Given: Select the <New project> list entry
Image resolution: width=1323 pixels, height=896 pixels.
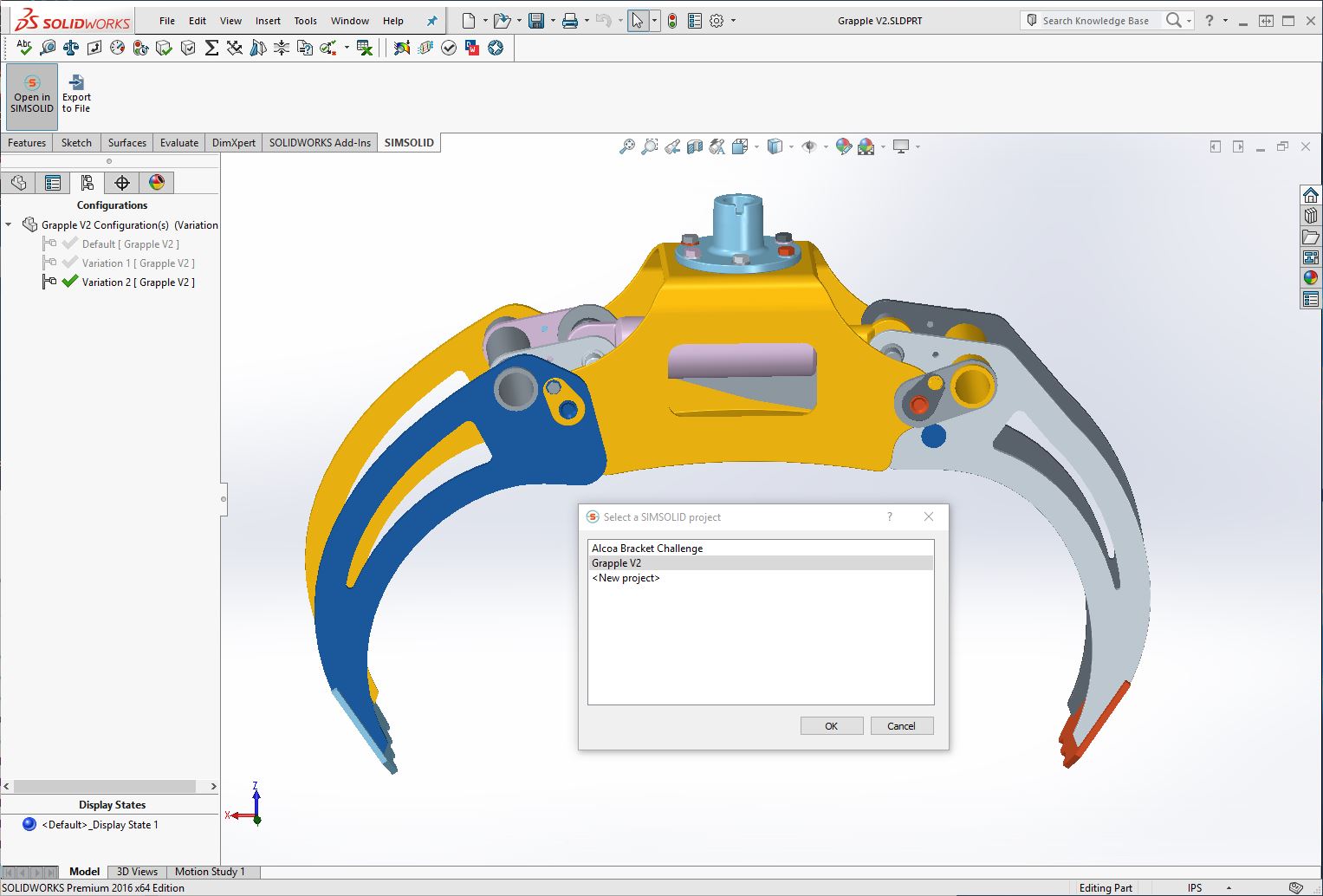Looking at the screenshot, I should point(760,578).
